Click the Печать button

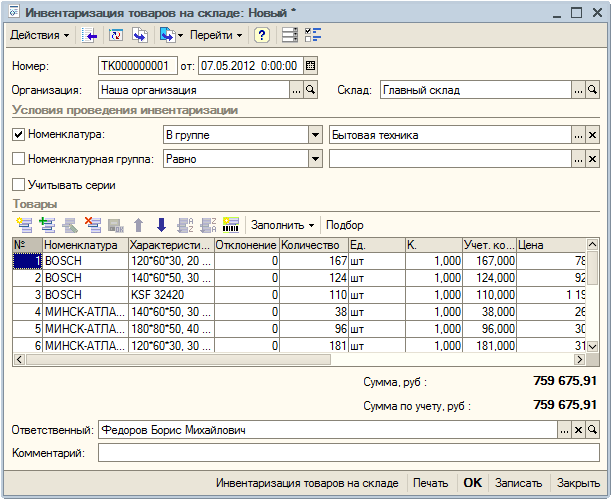coord(430,483)
